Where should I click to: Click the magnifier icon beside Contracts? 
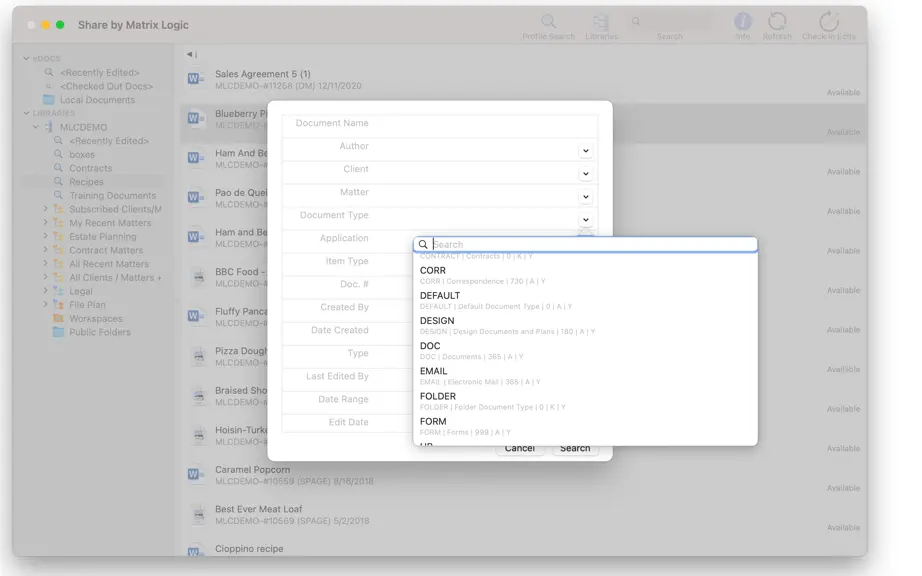tap(58, 168)
